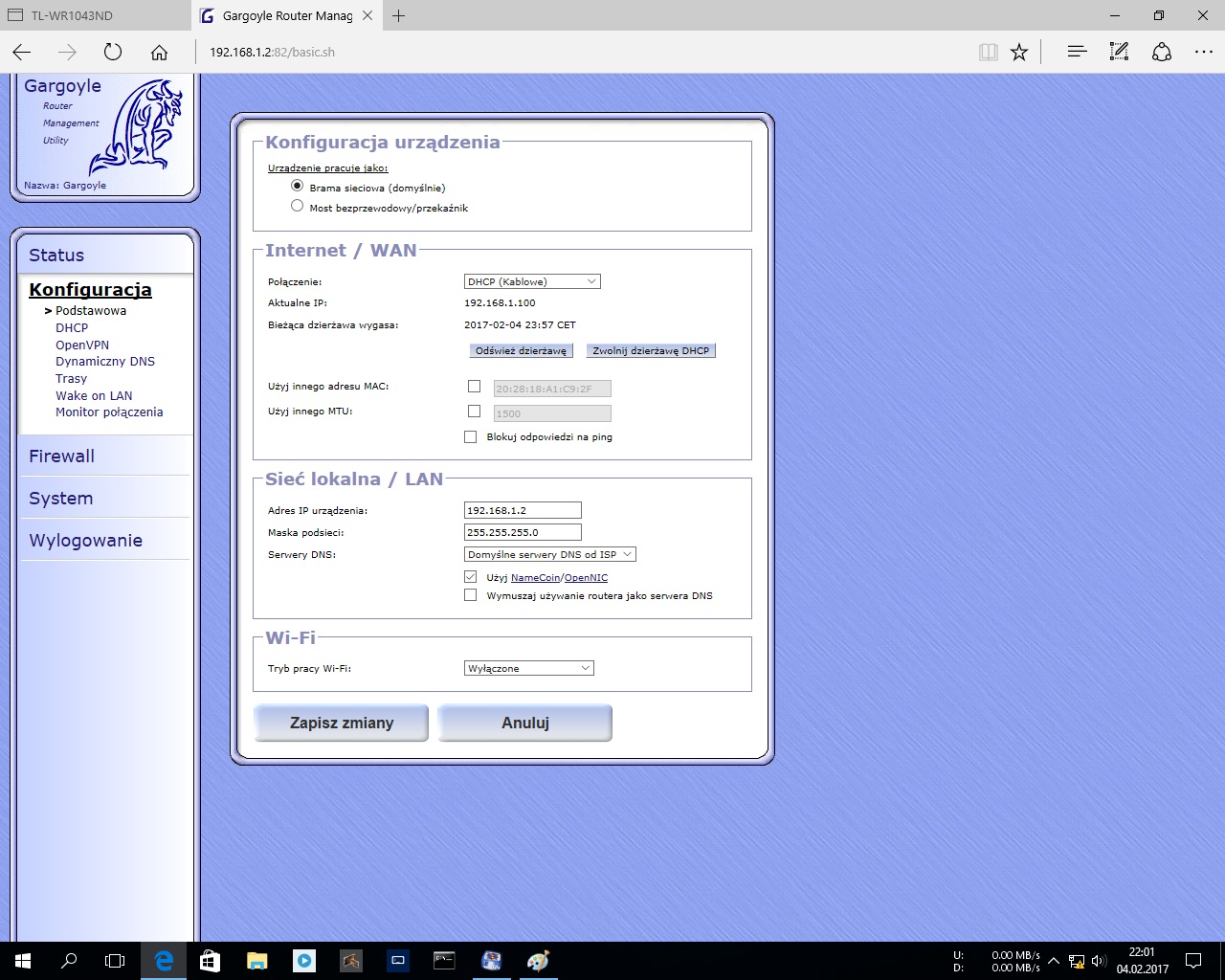Viewport: 1225px width, 980px height.
Task: Open the Edge More (…) menu
Action: tap(1204, 52)
